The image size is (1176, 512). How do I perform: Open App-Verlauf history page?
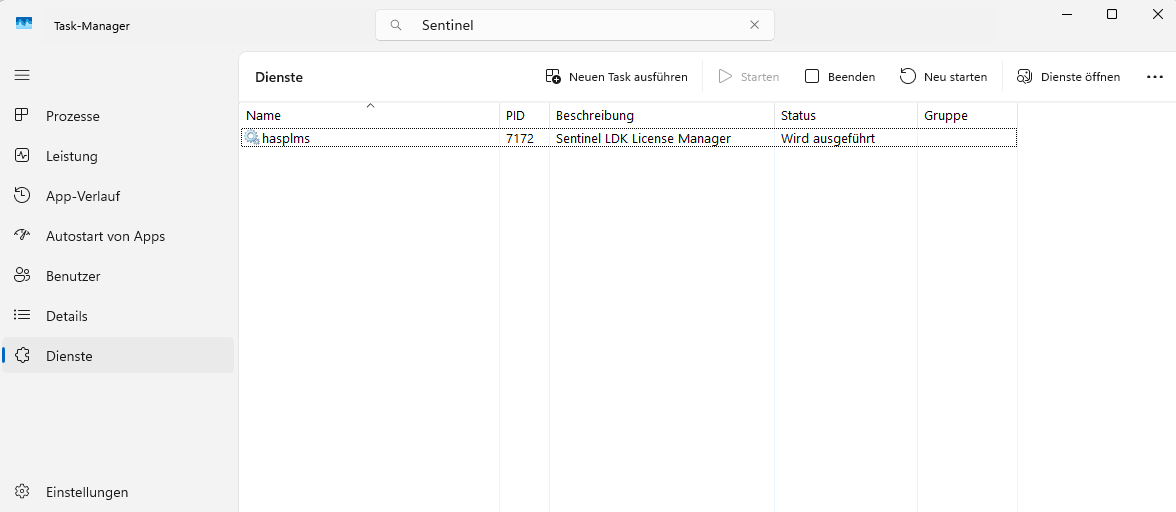pyautogui.click(x=82, y=196)
